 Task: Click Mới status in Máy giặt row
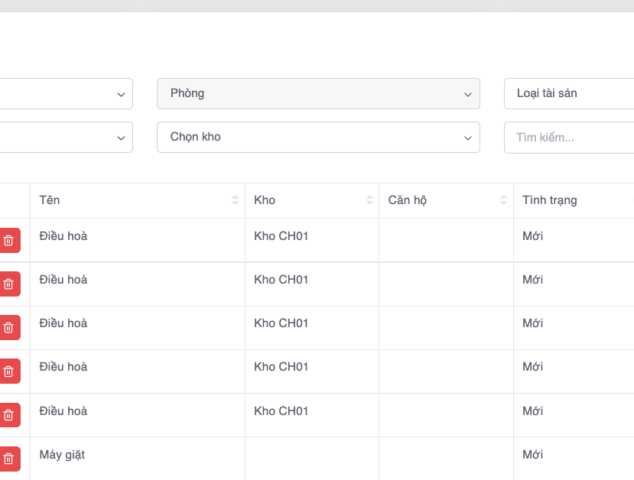533,455
